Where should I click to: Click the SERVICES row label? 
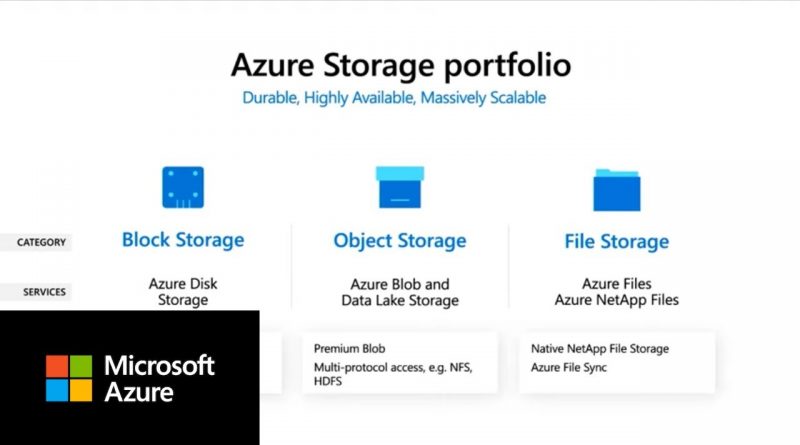point(44,292)
